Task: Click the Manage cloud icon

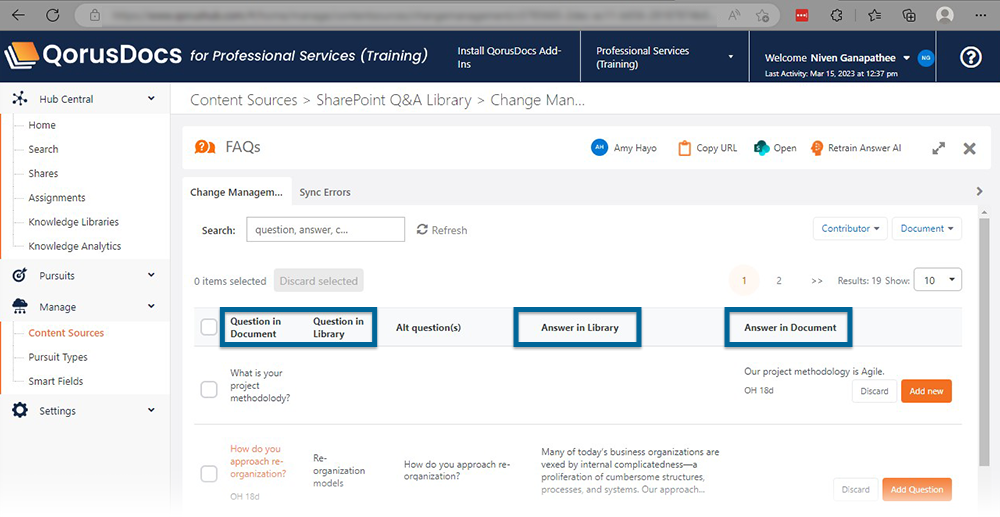Action: click(20, 307)
